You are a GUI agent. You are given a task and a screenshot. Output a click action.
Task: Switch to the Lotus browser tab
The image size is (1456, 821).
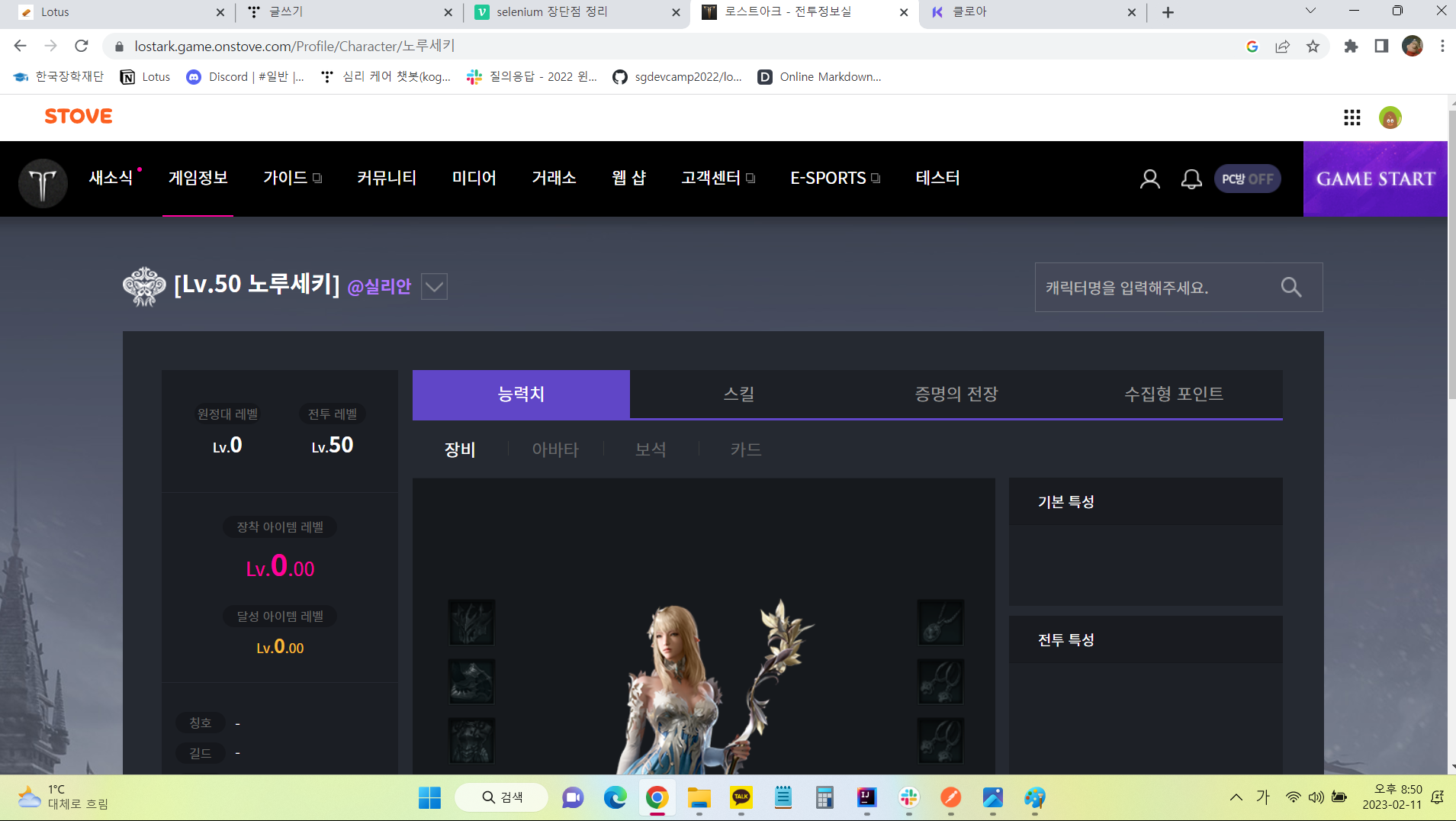[x=122, y=12]
